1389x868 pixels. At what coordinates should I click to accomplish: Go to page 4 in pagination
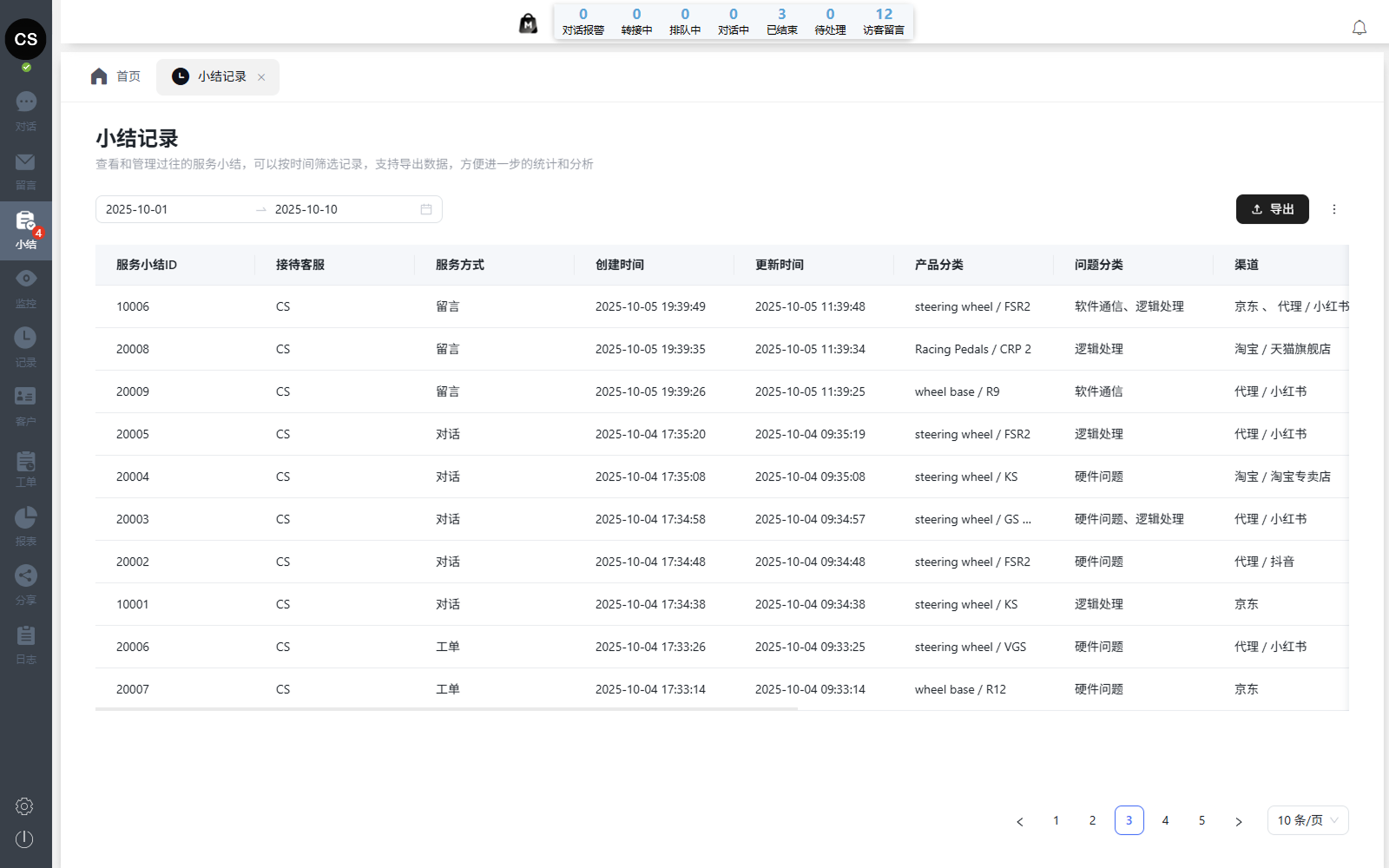tap(1165, 820)
